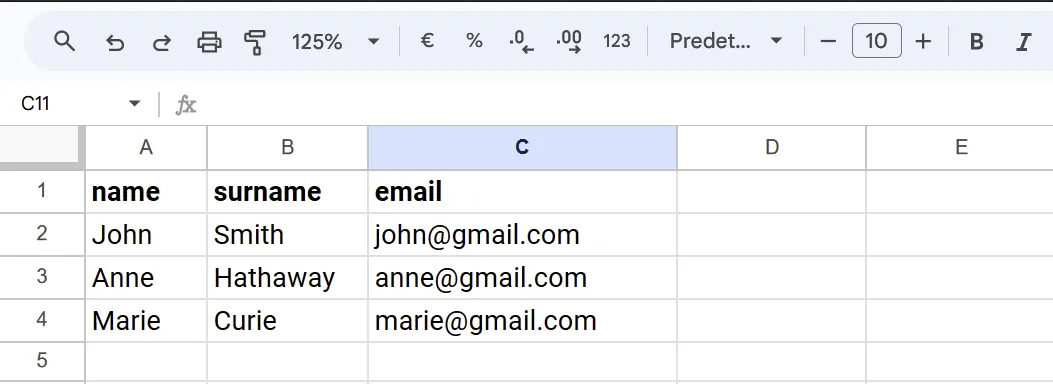Toggle italic formatting
The image size is (1053, 384).
[x=1023, y=42]
